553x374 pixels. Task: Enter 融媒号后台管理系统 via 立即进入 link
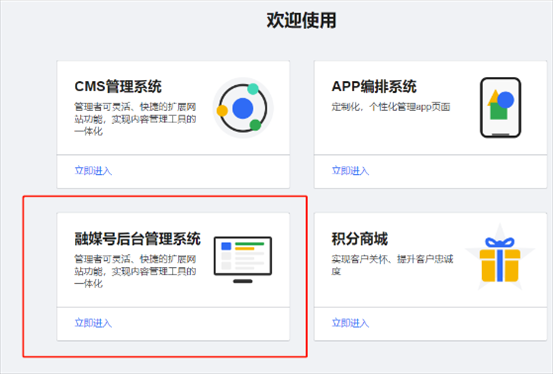coord(93,323)
